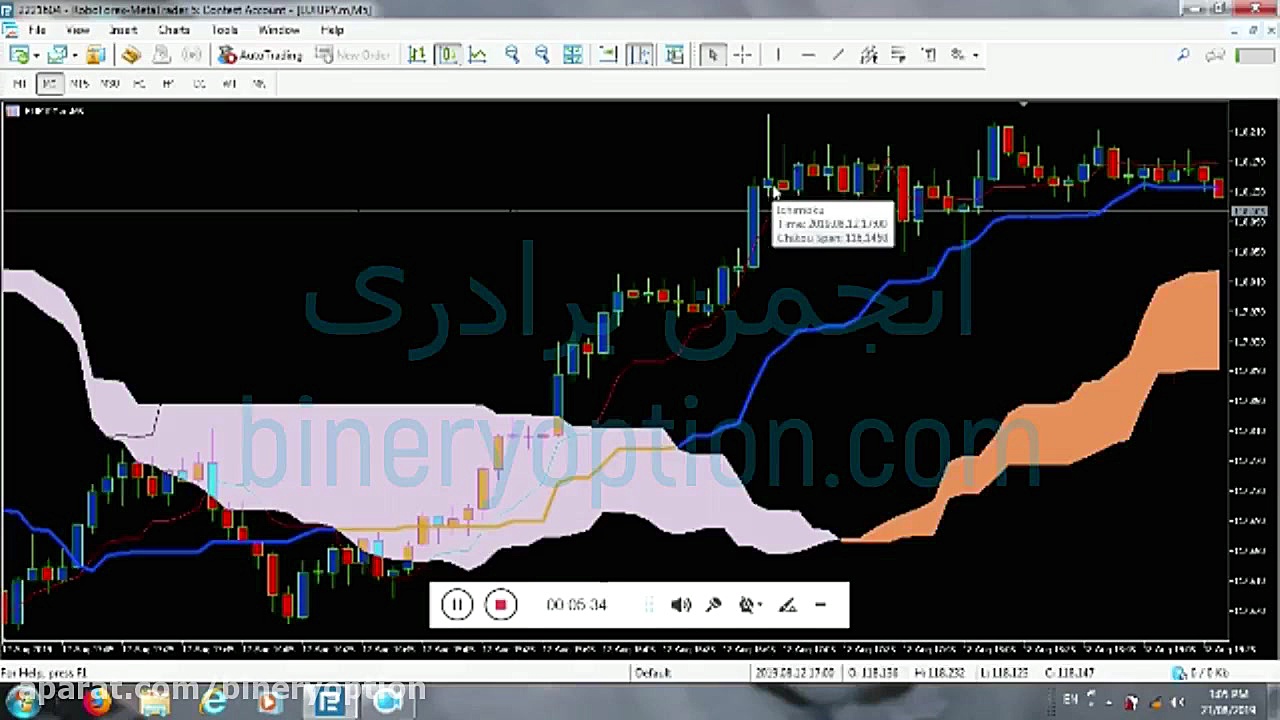Open the Windows Start button
1280x720 pixels.
(22, 701)
